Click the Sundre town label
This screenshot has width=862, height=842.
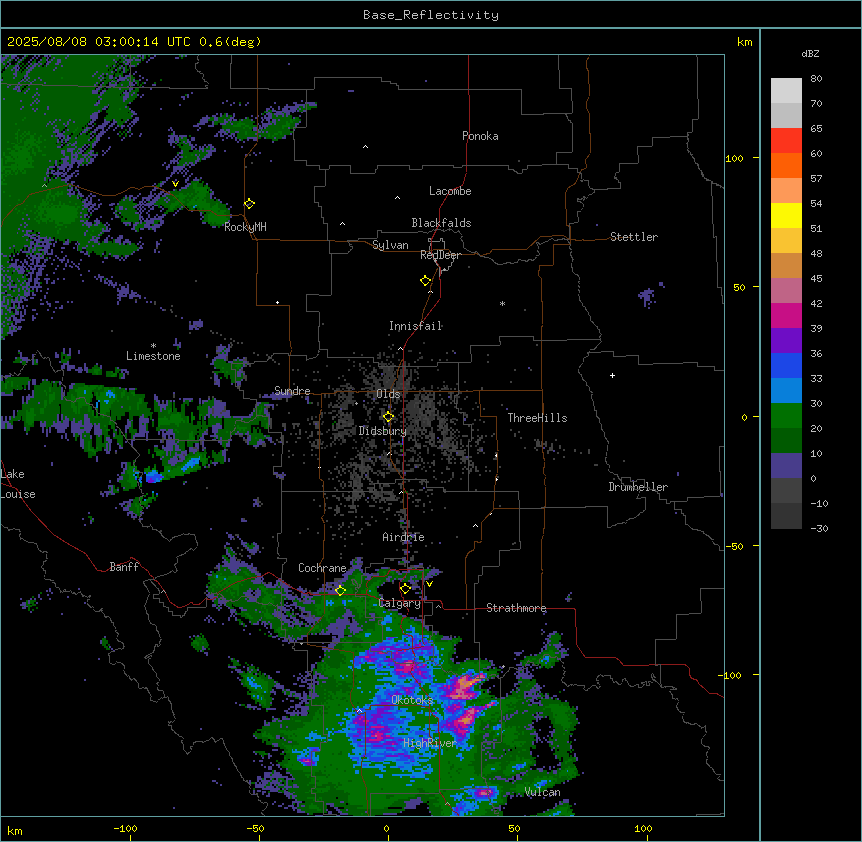(292, 391)
